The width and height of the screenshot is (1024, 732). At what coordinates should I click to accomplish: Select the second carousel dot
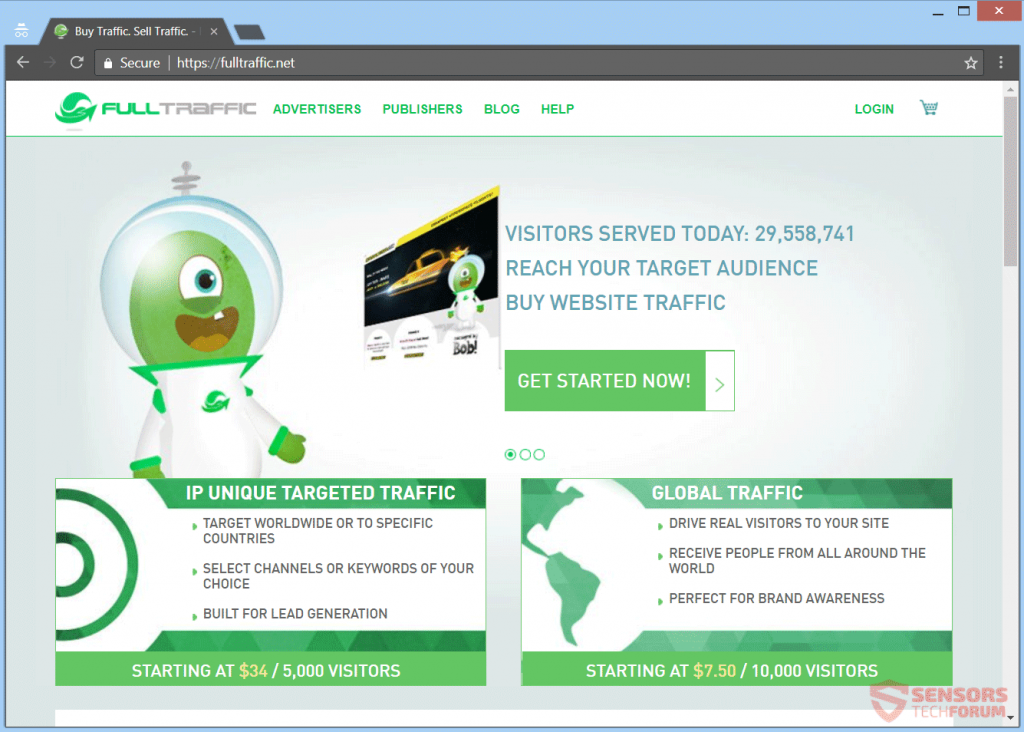[x=525, y=454]
